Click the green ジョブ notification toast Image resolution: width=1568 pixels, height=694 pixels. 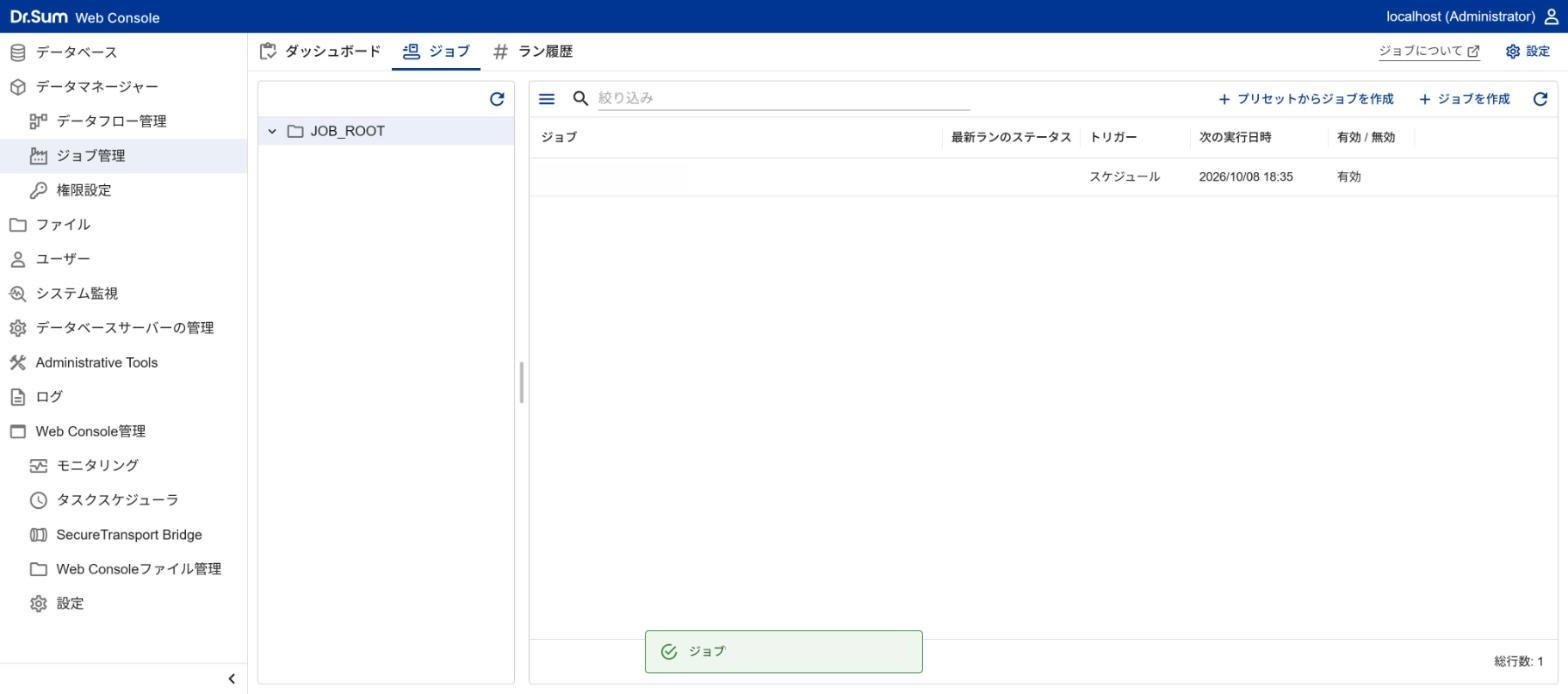coord(783,652)
